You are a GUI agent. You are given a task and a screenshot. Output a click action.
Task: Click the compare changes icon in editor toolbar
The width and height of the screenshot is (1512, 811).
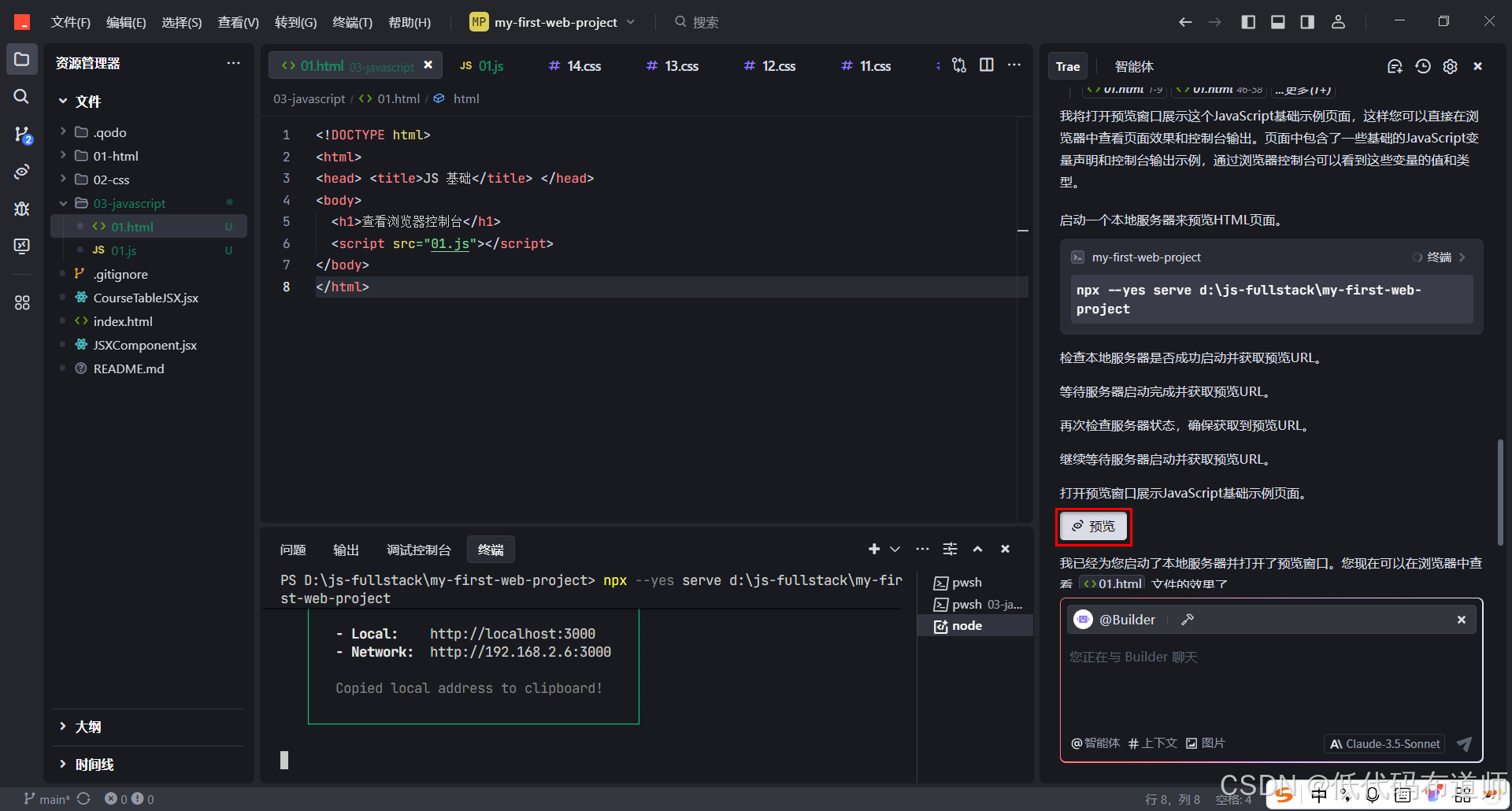[959, 65]
